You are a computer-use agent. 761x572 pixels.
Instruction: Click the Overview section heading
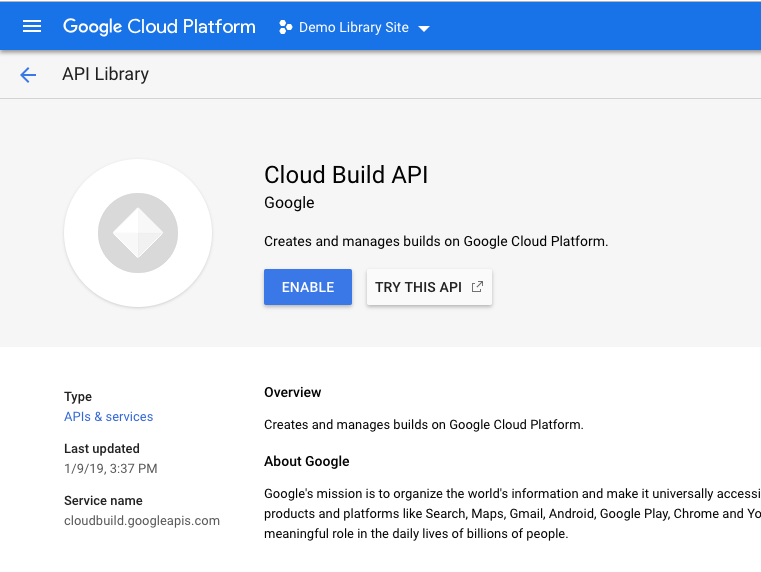click(x=292, y=392)
